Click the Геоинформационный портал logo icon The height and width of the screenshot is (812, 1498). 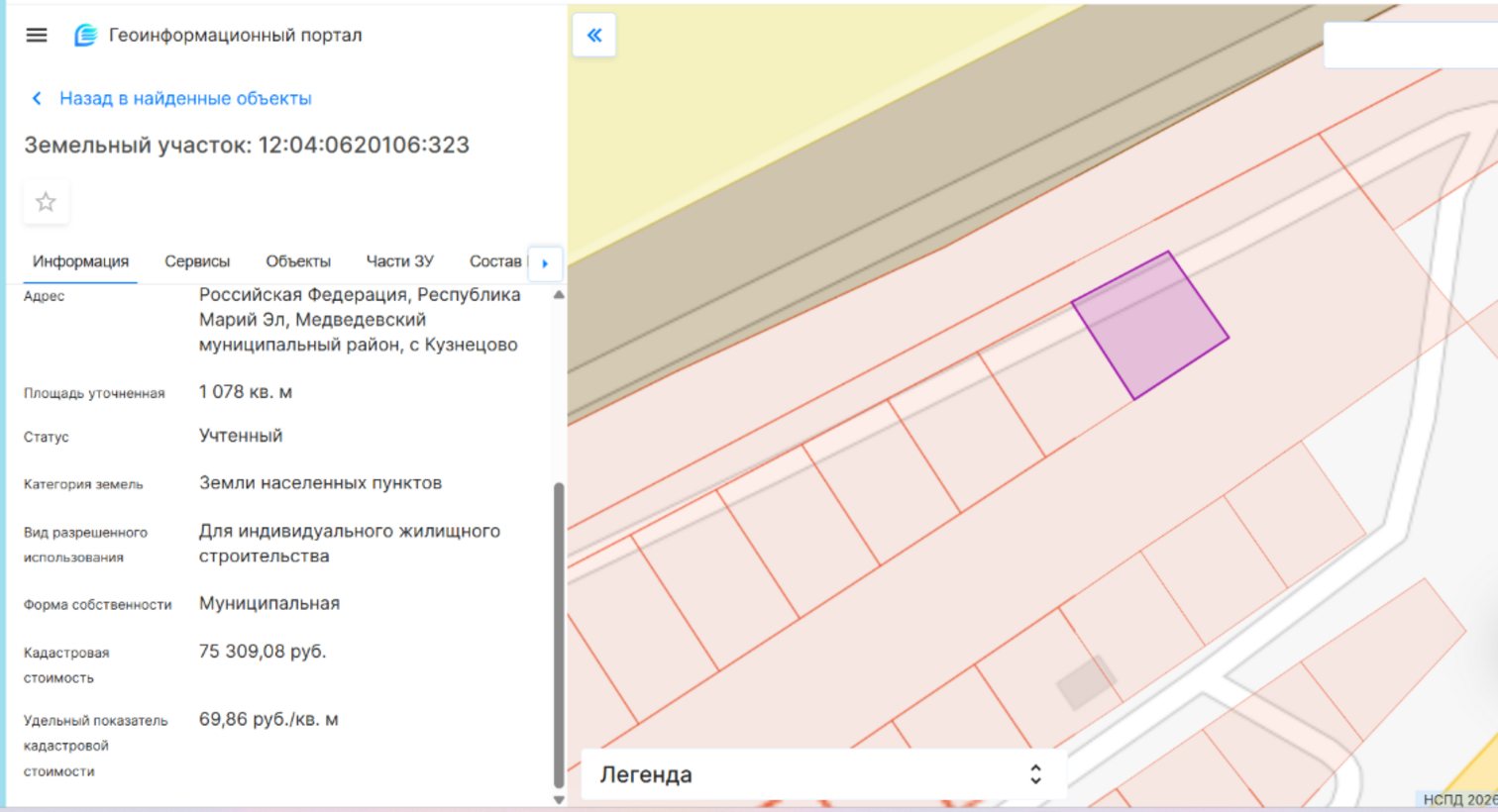[x=86, y=36]
